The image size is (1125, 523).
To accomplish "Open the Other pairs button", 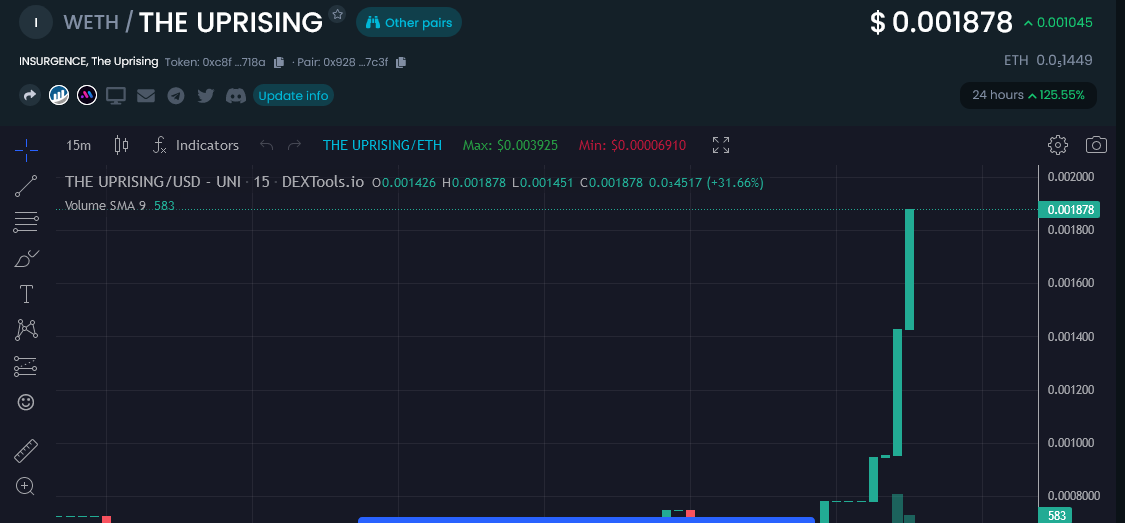I will [x=409, y=22].
